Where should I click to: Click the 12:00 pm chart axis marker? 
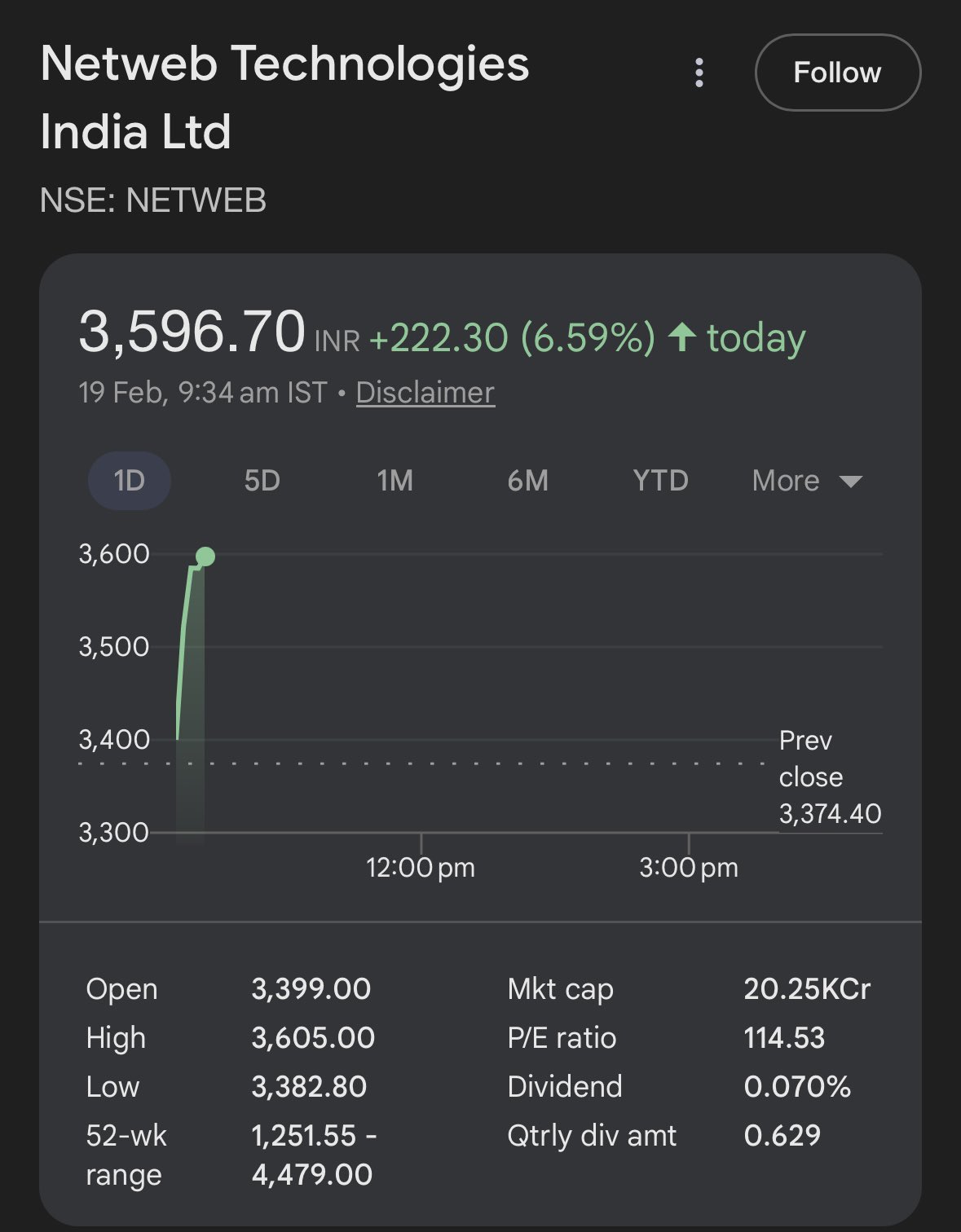tap(421, 867)
